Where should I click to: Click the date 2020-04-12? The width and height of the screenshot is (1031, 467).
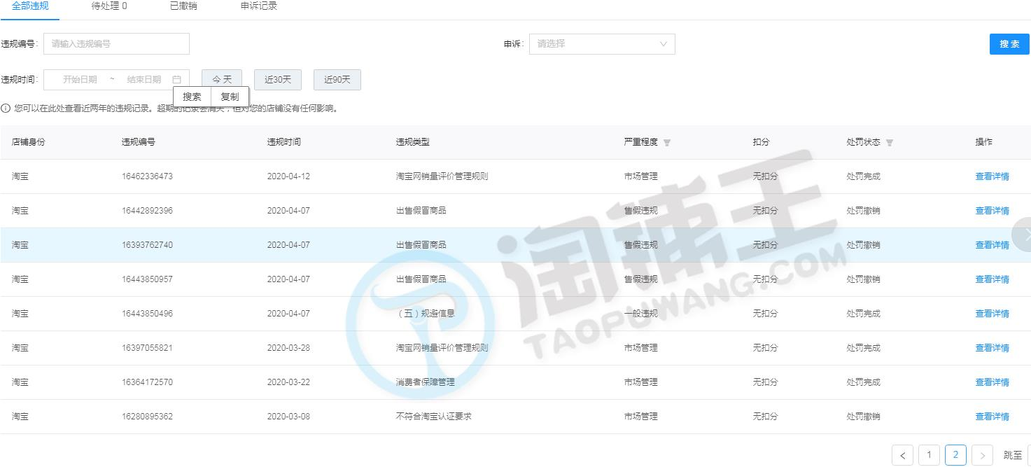click(x=288, y=177)
